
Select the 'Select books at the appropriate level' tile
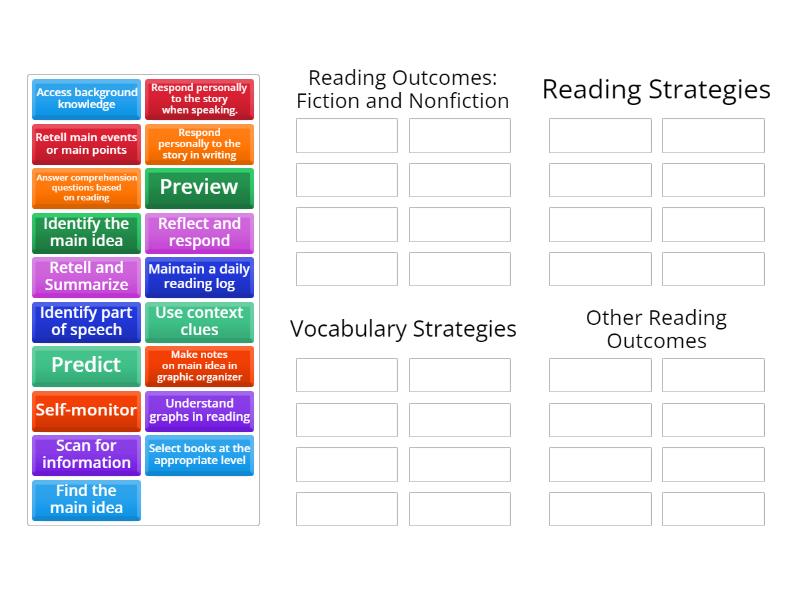point(199,455)
